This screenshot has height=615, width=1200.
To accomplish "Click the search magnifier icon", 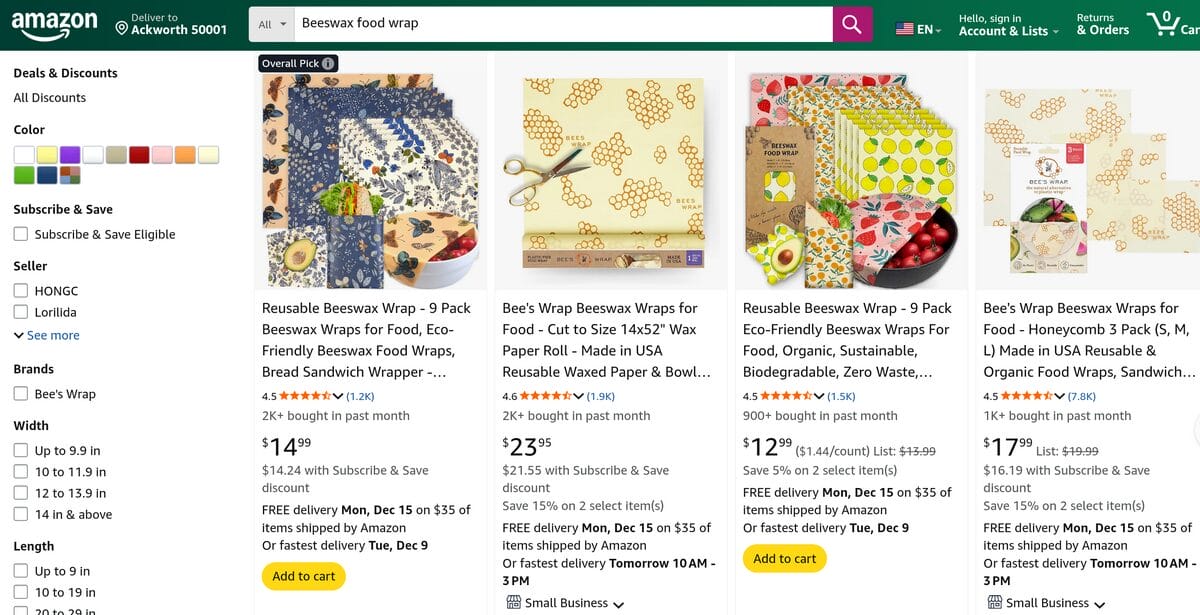I will pos(851,23).
